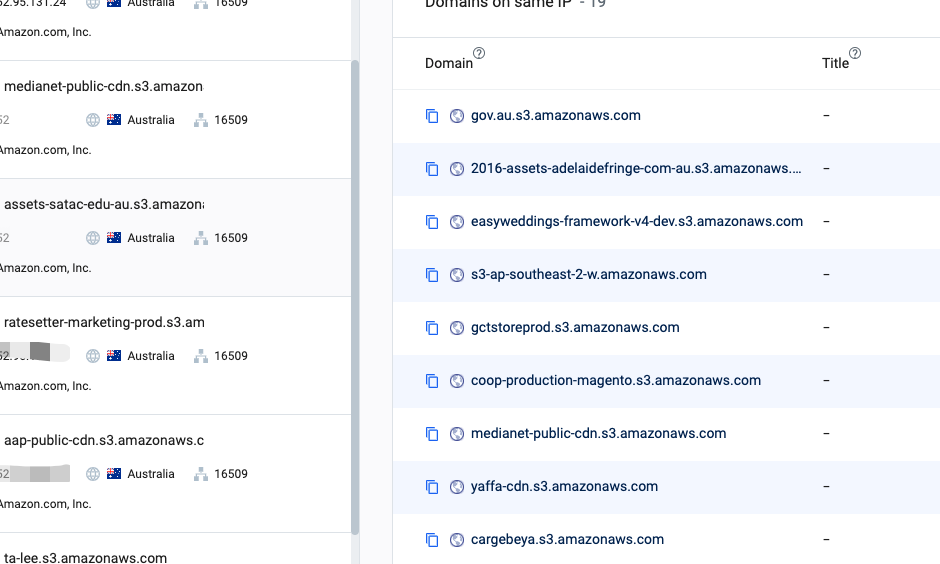Click Australia flag in medianet-public-cdn card
The width and height of the screenshot is (940, 564).
114,119
